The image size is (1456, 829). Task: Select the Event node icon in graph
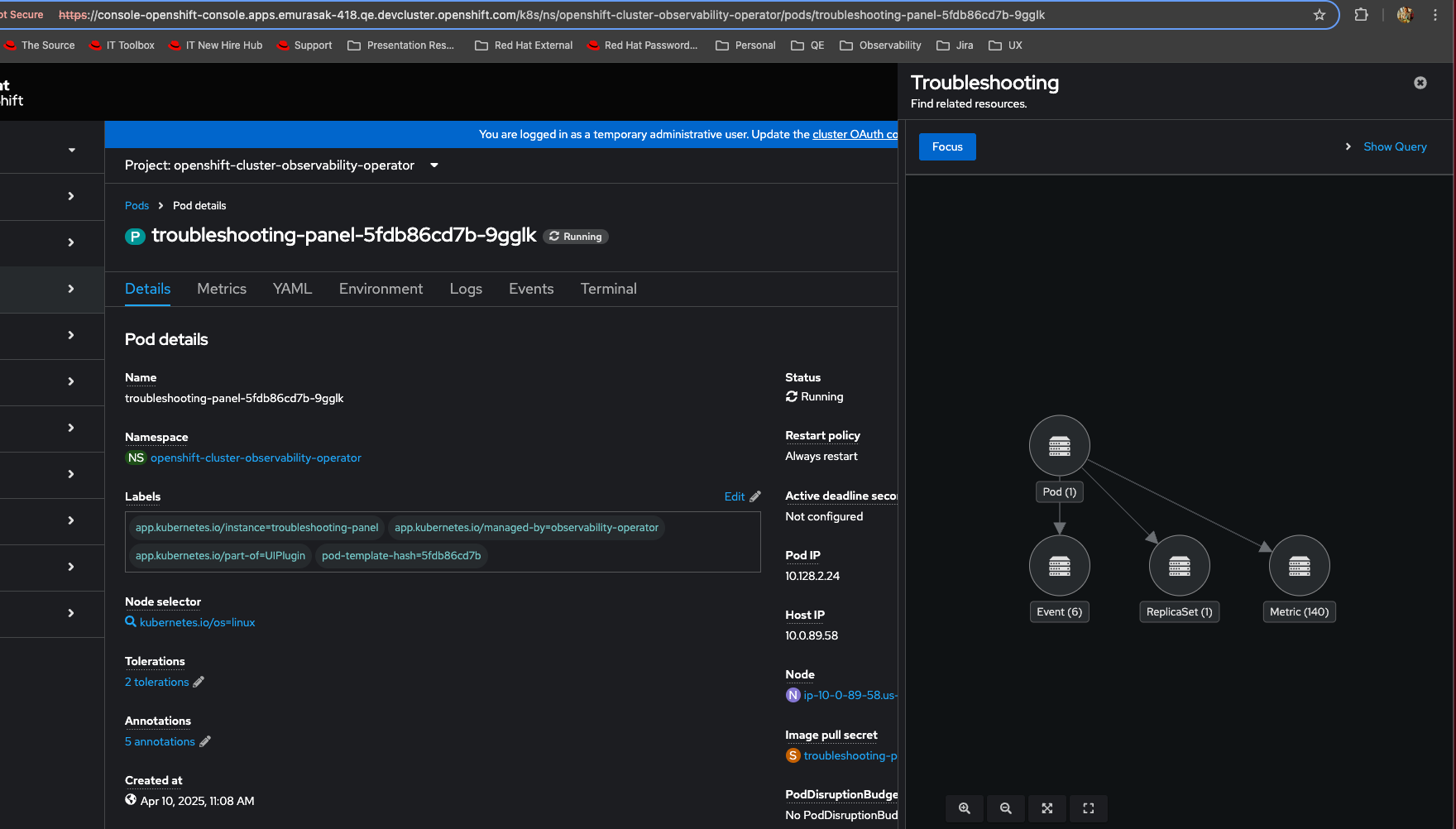[1060, 566]
